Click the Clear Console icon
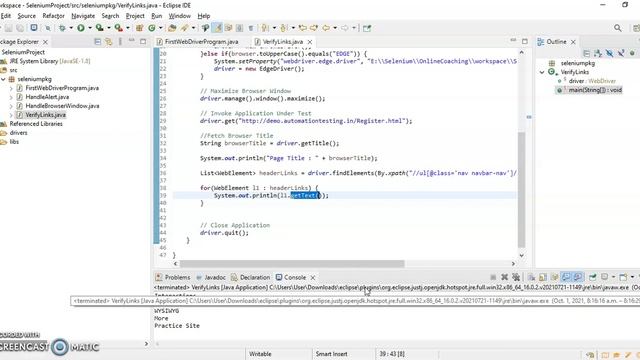Screen dimensions: 640x360 pos(531,277)
